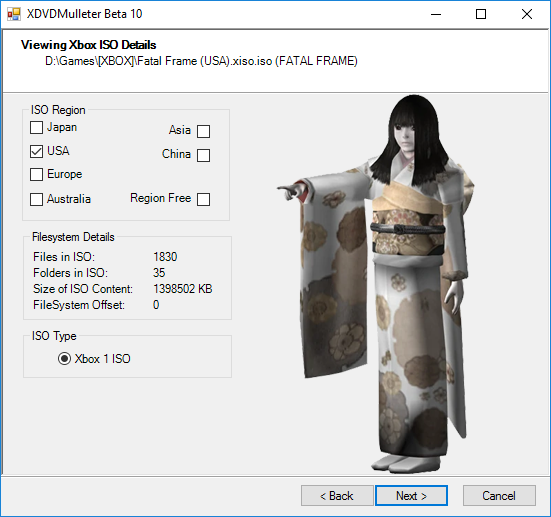Tick the China region checkbox
This screenshot has height=517, width=551.
click(203, 155)
